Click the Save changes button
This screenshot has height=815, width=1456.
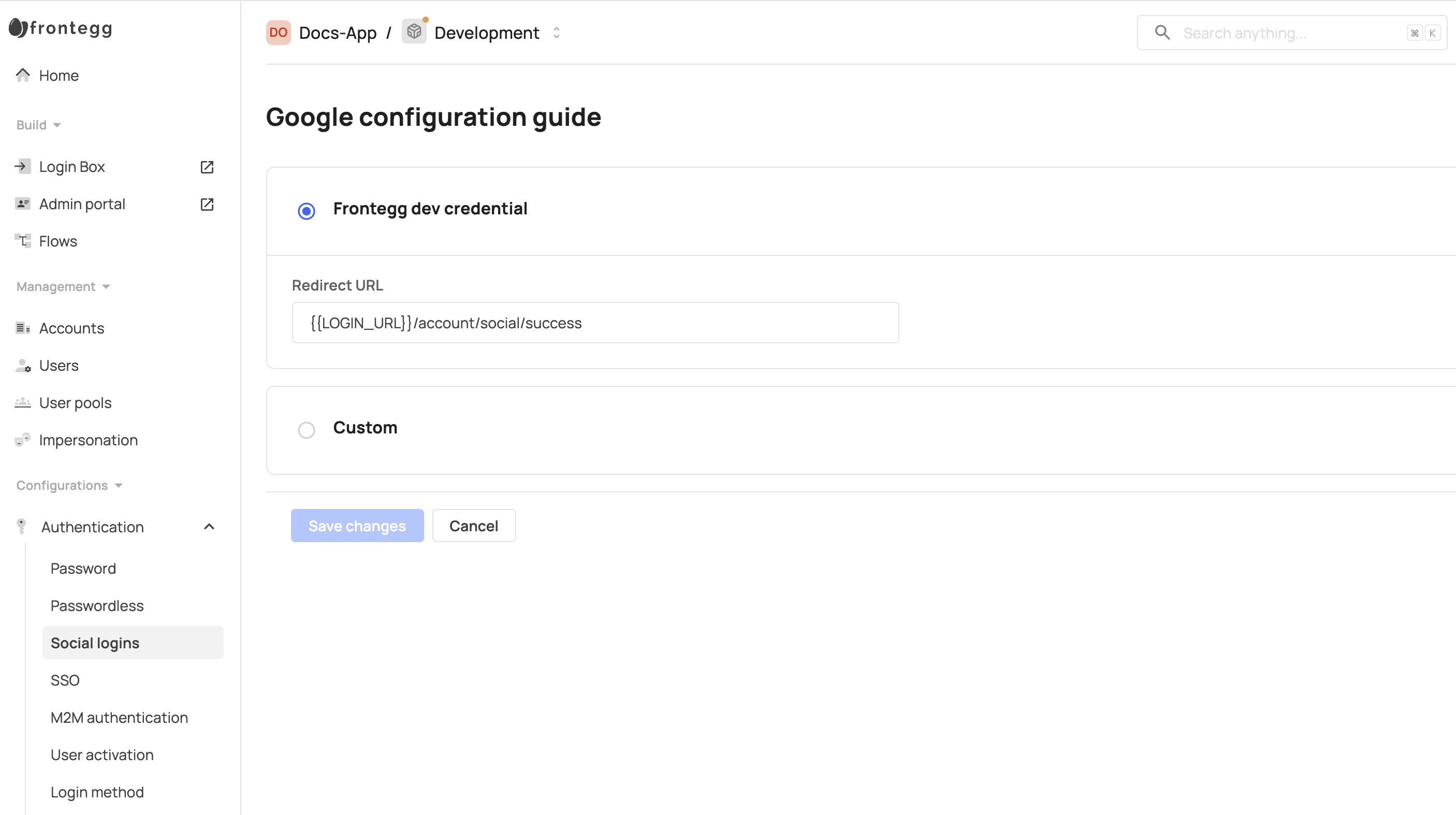[x=357, y=526]
